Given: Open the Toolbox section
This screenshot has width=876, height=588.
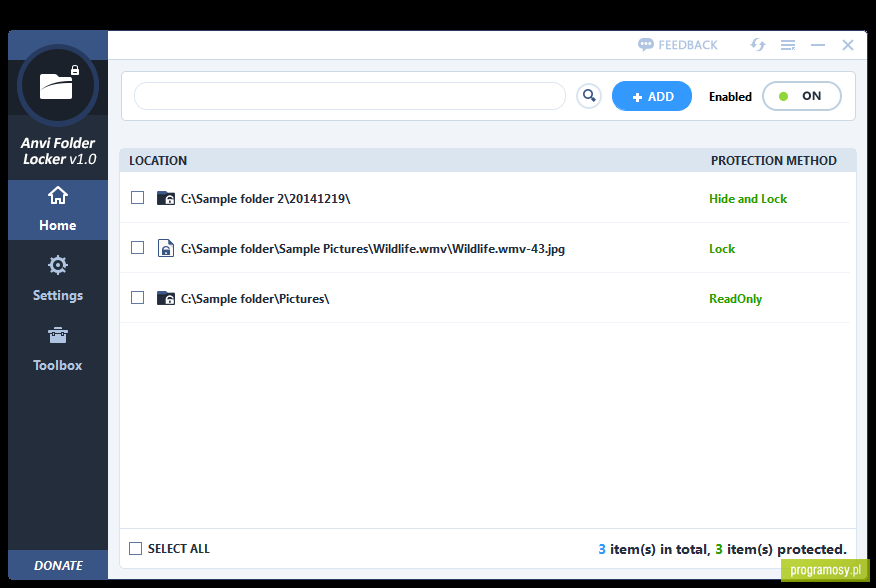Looking at the screenshot, I should 58,349.
